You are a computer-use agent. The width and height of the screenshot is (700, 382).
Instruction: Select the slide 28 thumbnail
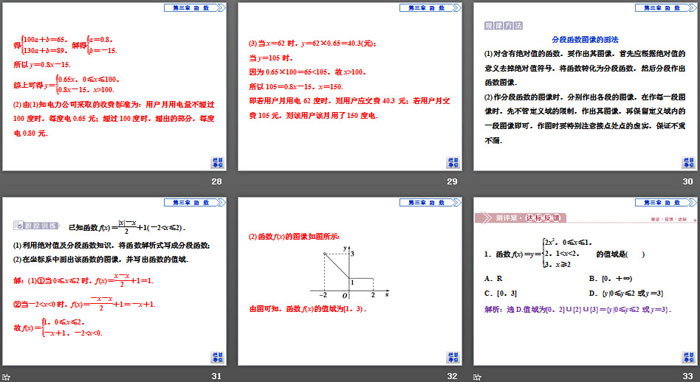pyautogui.click(x=114, y=87)
